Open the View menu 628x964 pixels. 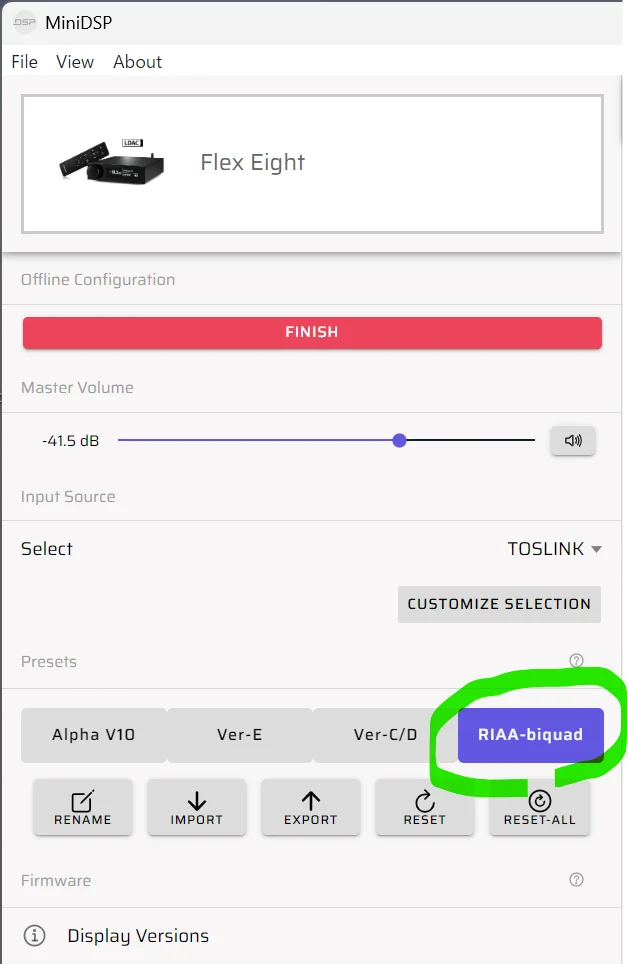75,62
